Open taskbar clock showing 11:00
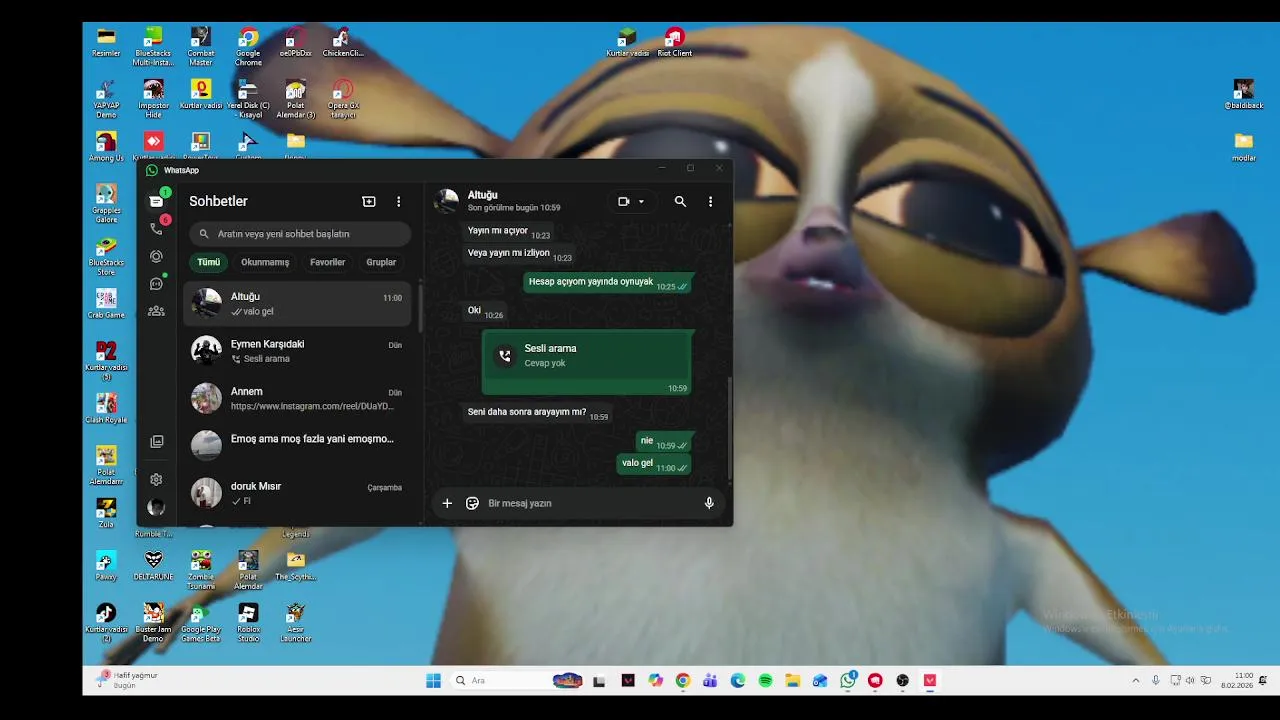Image resolution: width=1280 pixels, height=720 pixels. point(1237,681)
